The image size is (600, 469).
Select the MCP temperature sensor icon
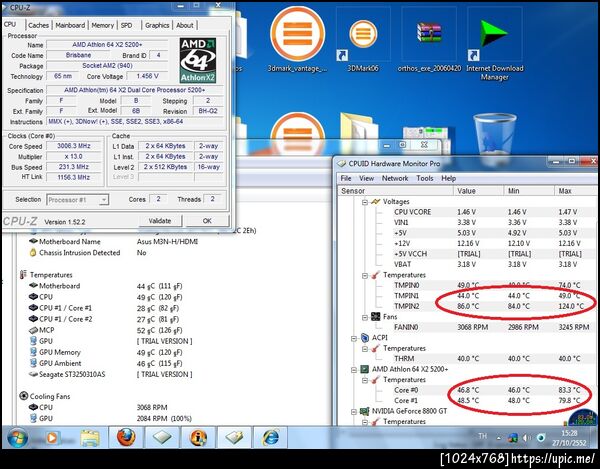click(x=33, y=330)
